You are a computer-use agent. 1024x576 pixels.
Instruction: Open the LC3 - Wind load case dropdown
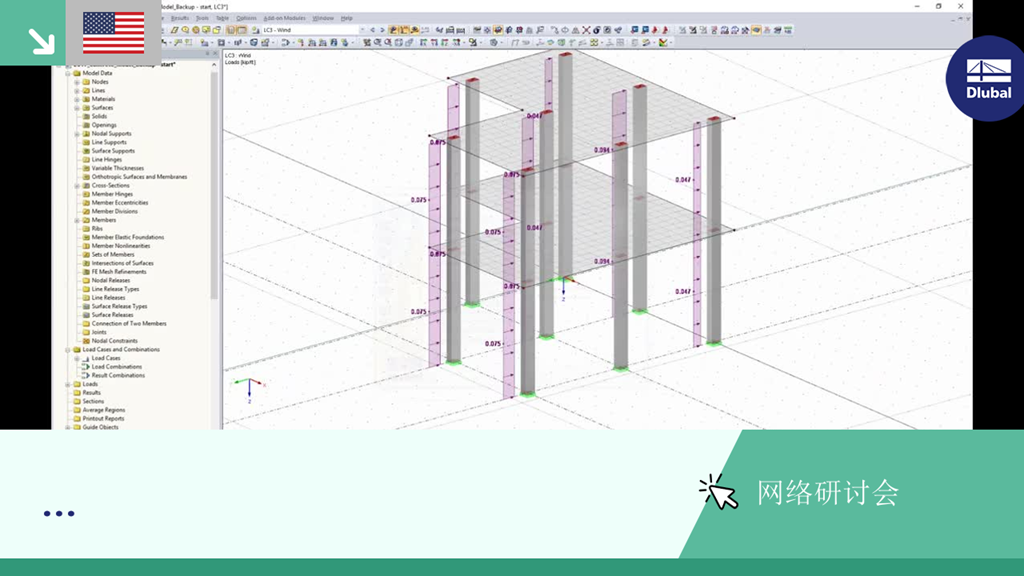362,30
